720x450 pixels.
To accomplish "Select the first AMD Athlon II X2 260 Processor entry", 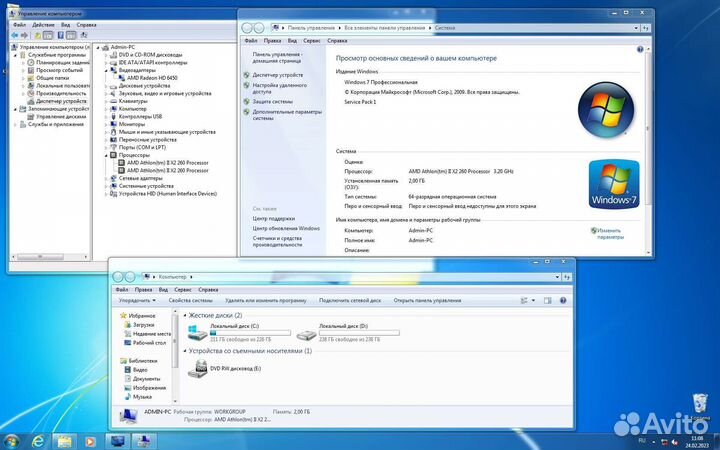I will tap(167, 163).
